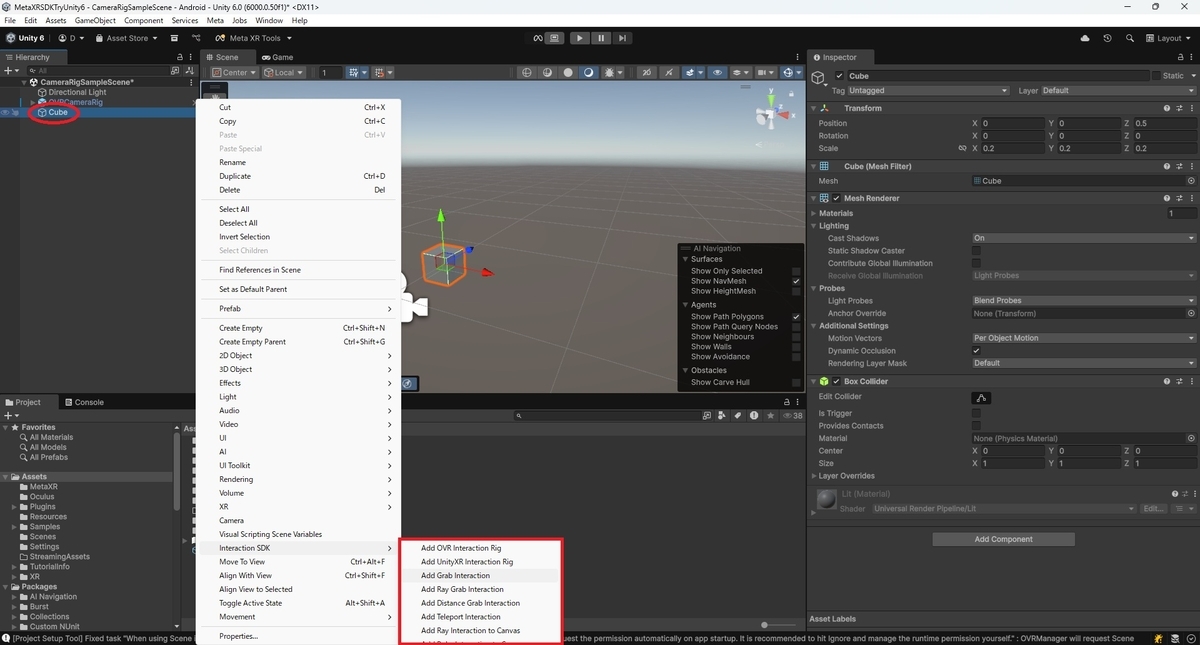Open the GameObject menu in the menu bar
Viewport: 1200px width, 645px height.
coord(95,20)
